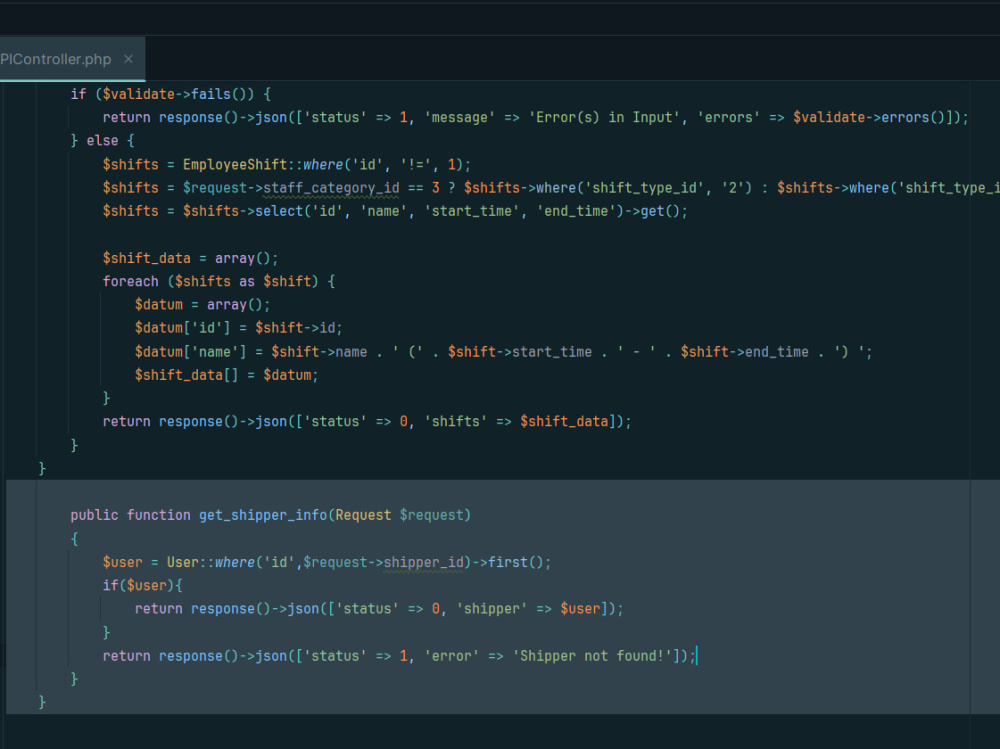
Task: Click the $shift_data[] = $datum line
Action: pos(226,375)
